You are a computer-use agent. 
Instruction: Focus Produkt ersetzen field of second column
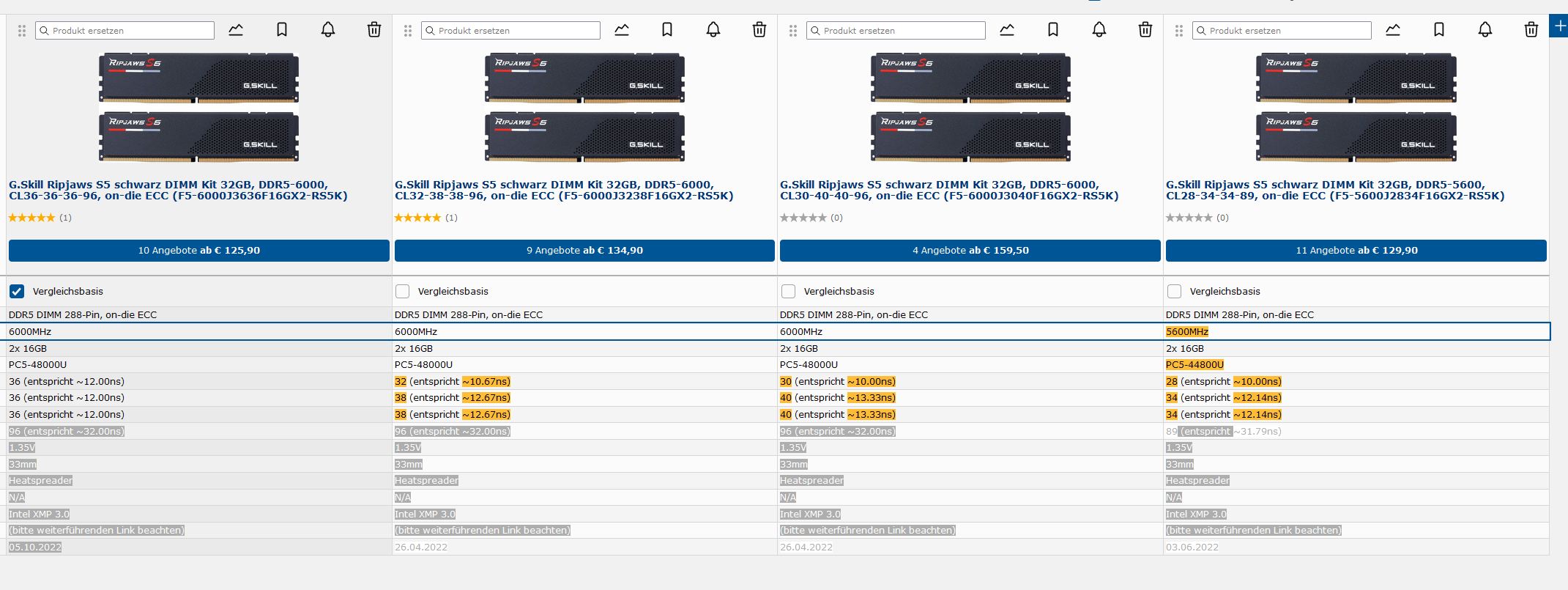tap(510, 31)
